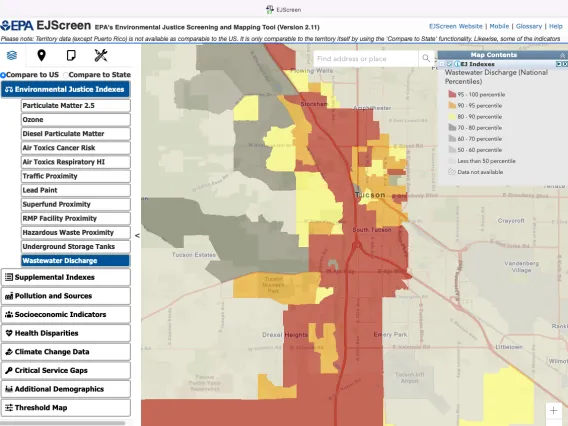This screenshot has width=568, height=426.
Task: Toggle the EJ Indexes layer visibility checkbox
Action: point(450,64)
